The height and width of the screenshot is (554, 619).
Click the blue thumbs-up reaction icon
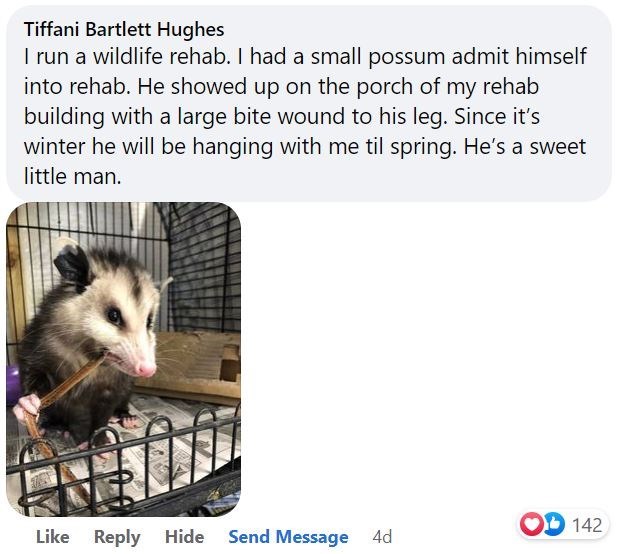pos(553,524)
